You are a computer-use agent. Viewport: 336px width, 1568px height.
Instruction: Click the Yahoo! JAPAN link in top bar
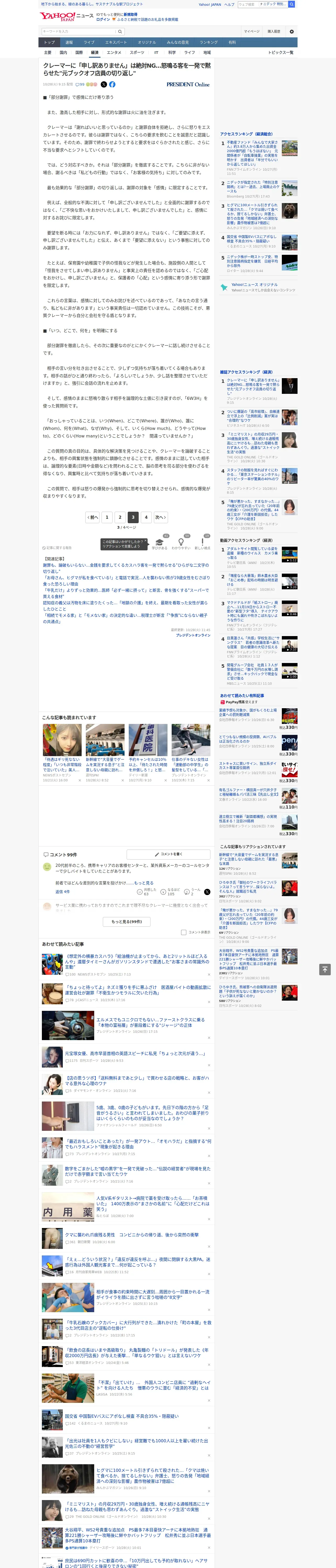210,4
